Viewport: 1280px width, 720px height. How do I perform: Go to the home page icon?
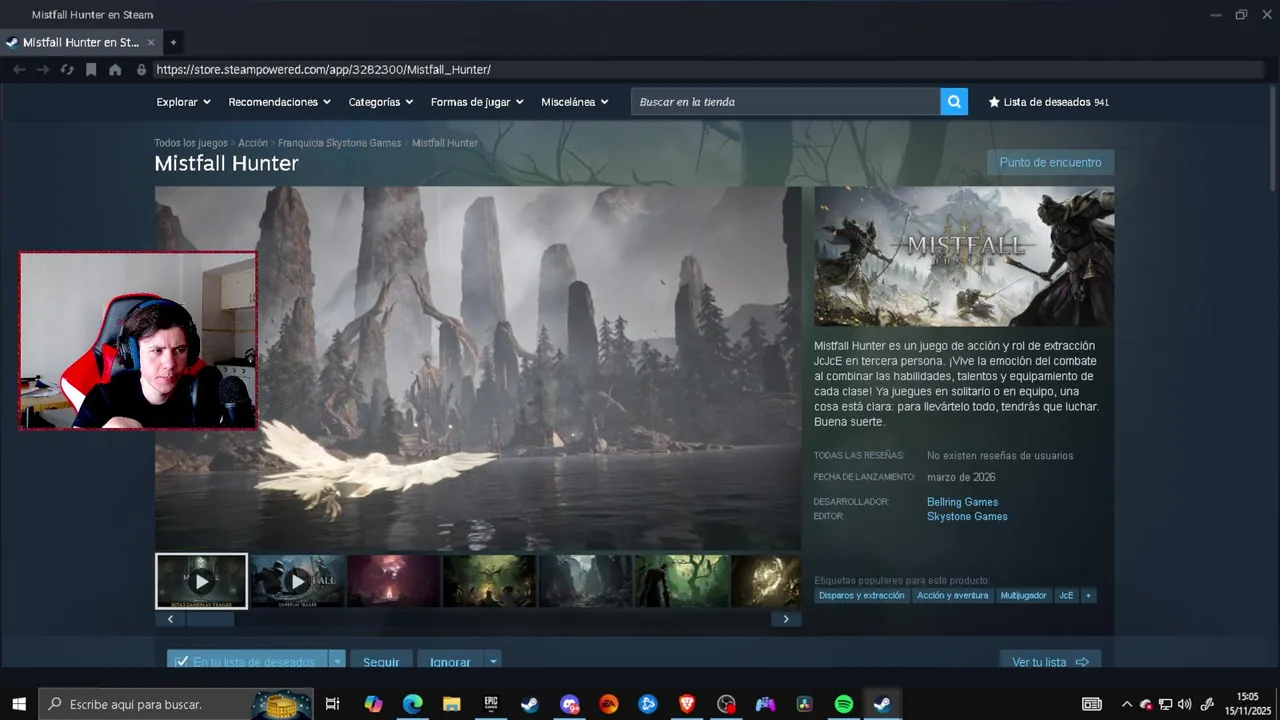coord(115,70)
